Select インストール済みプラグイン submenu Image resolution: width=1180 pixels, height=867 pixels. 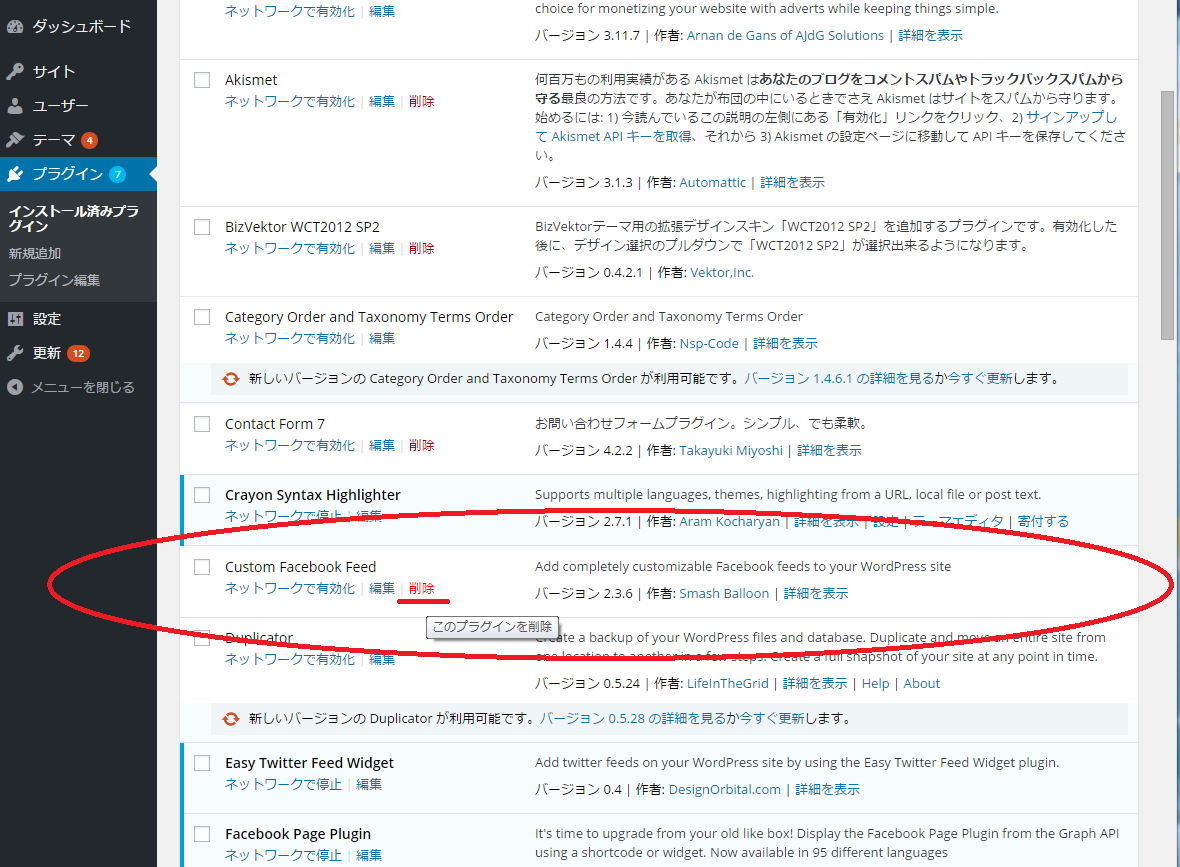click(74, 218)
